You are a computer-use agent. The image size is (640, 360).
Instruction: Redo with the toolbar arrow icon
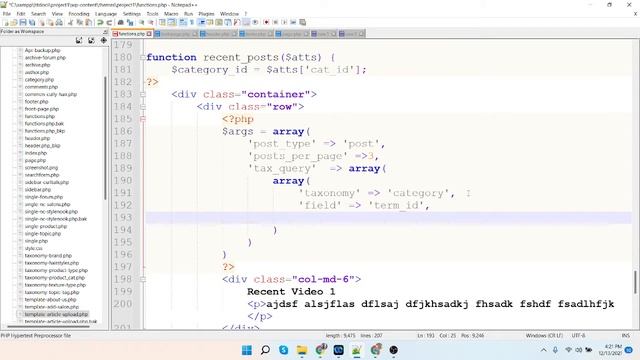(x=109, y=22)
